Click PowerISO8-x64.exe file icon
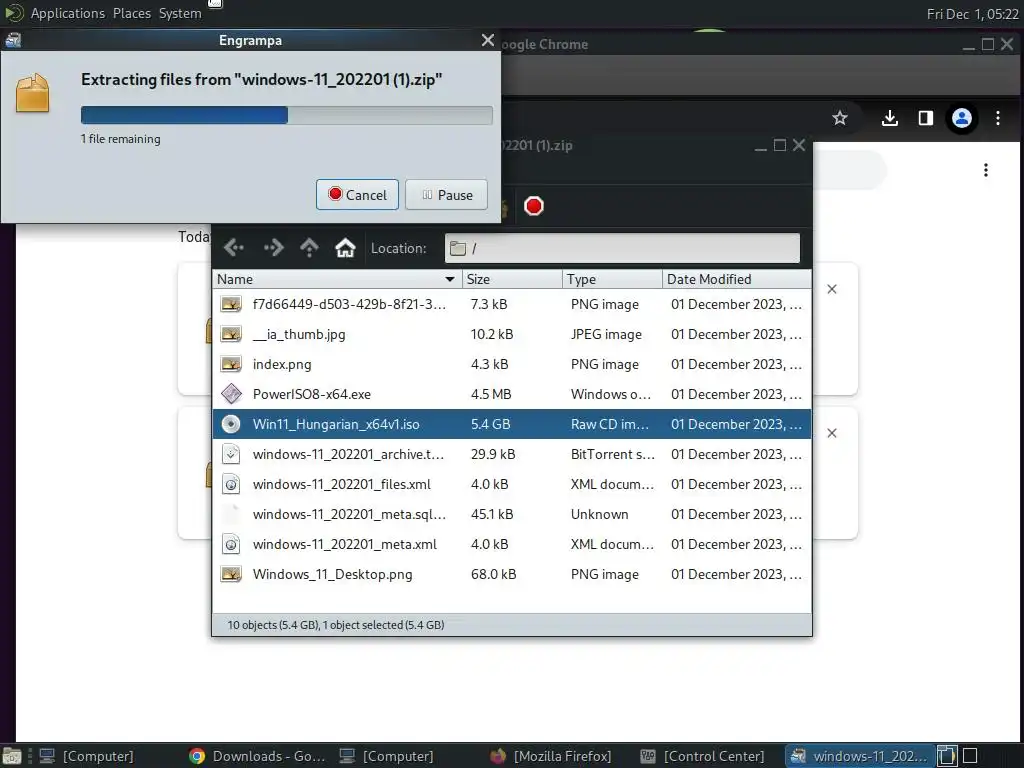Image resolution: width=1024 pixels, height=768 pixels. 231,394
